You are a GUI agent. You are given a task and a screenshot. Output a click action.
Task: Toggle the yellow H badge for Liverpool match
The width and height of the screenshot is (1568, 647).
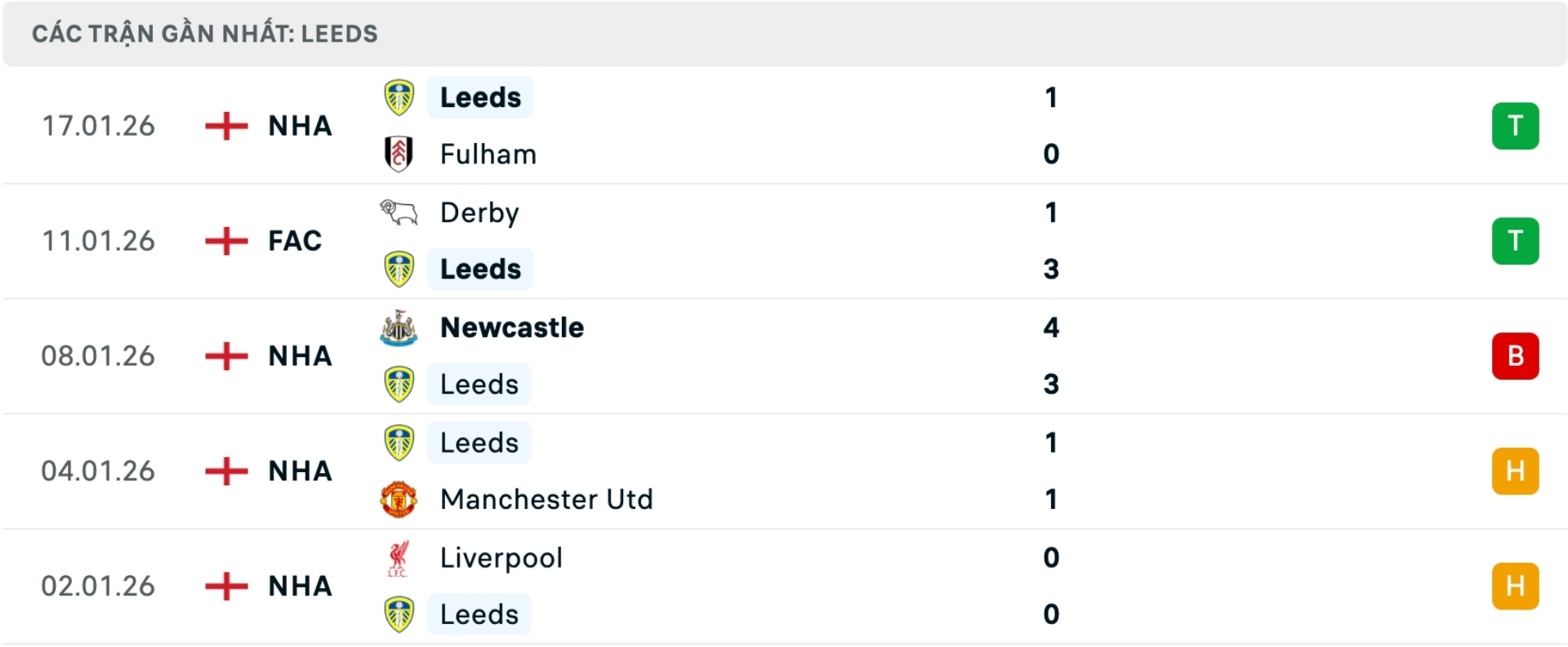[1516, 585]
